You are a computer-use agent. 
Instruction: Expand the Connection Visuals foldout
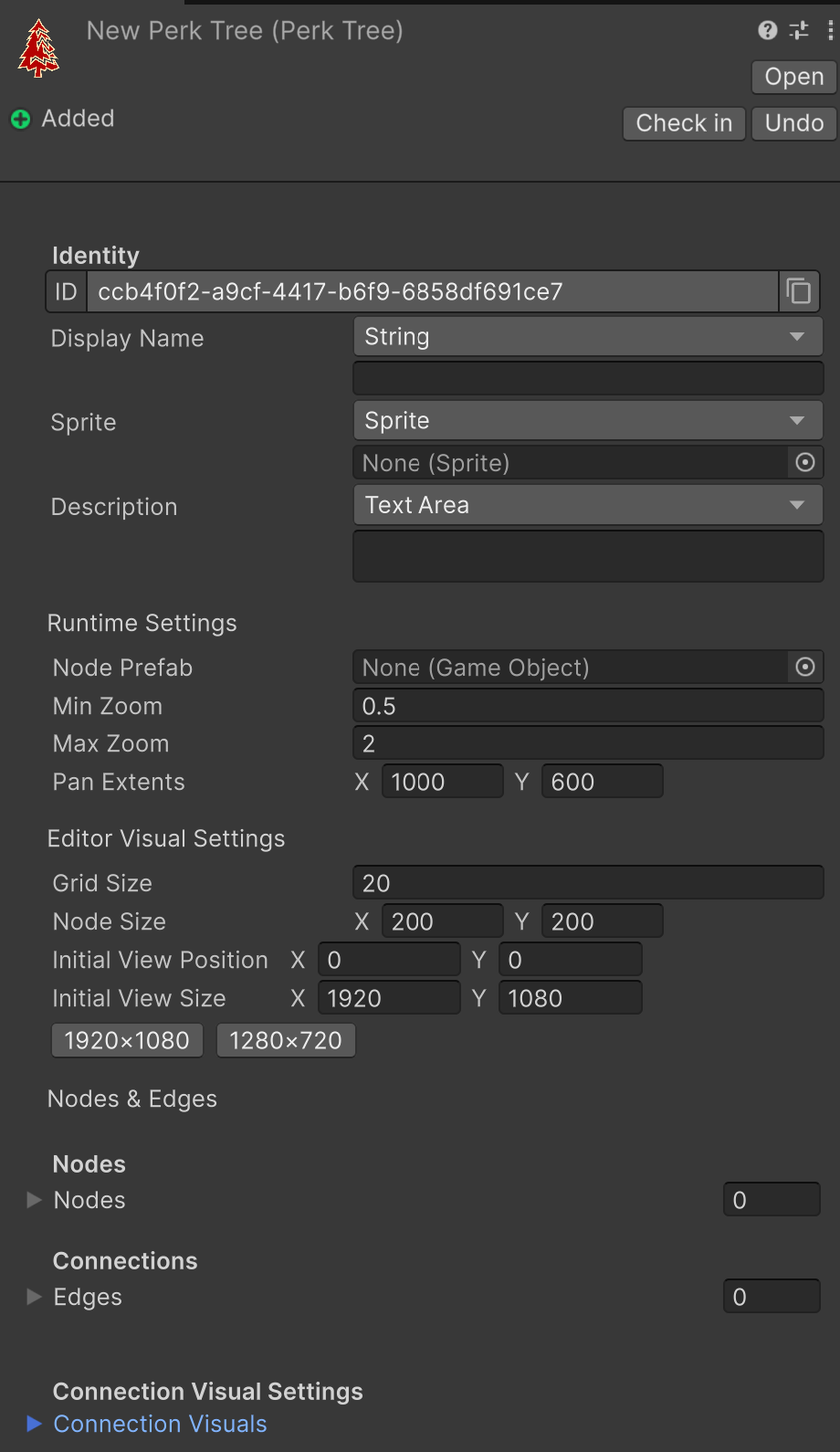coord(35,1424)
